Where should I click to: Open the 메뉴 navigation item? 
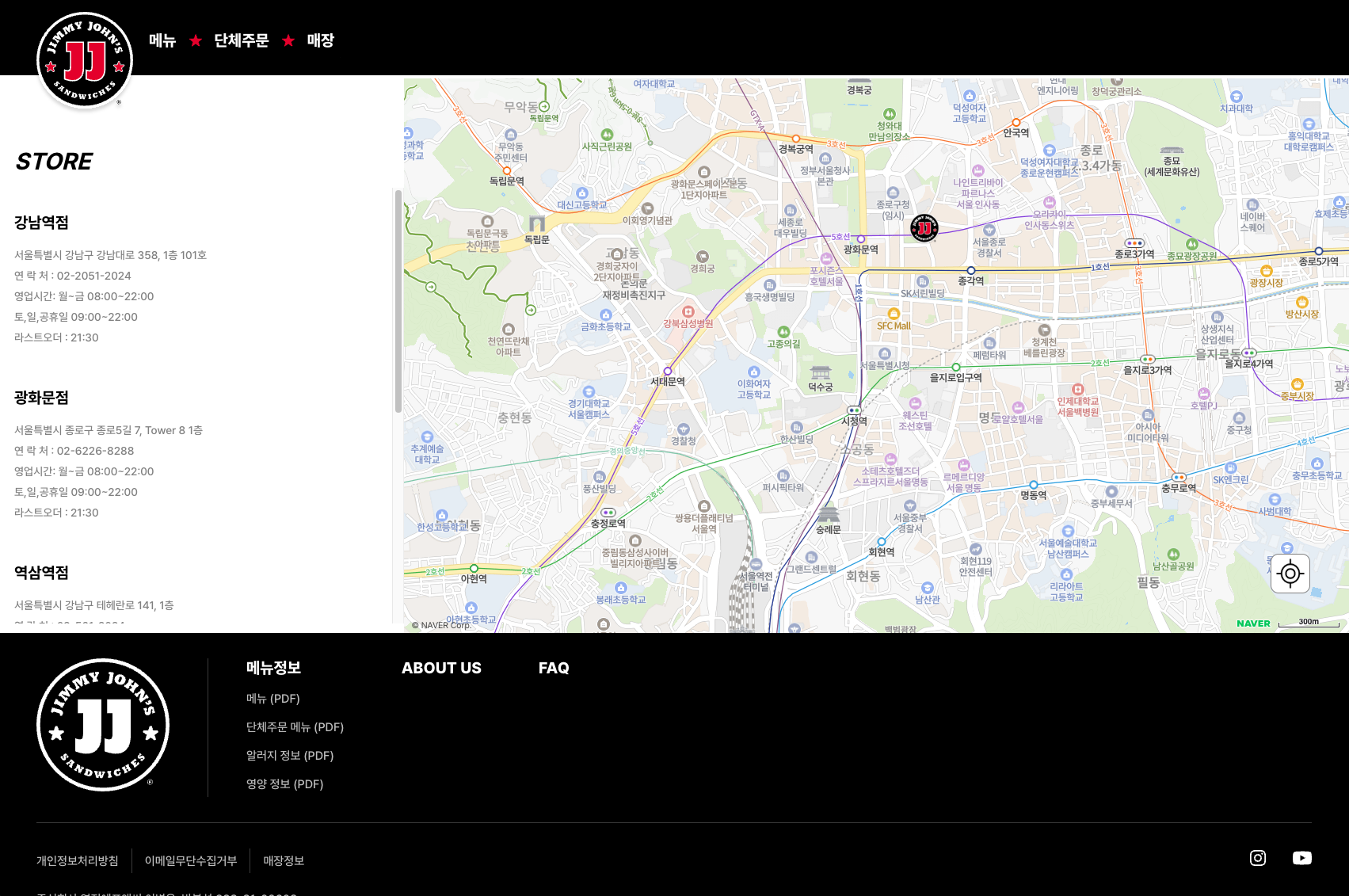coord(162,40)
